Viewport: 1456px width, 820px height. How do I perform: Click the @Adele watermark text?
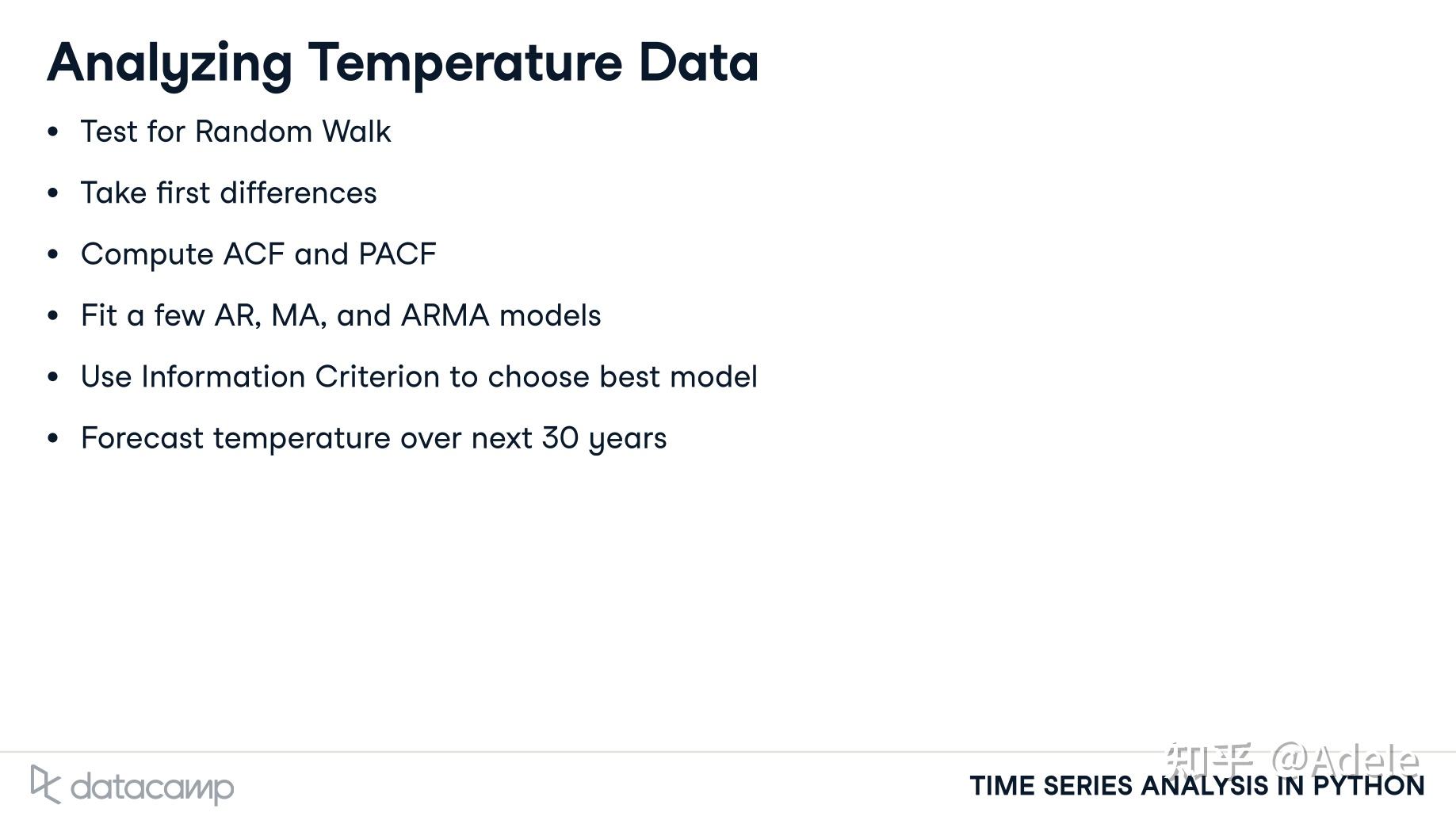click(x=1345, y=760)
